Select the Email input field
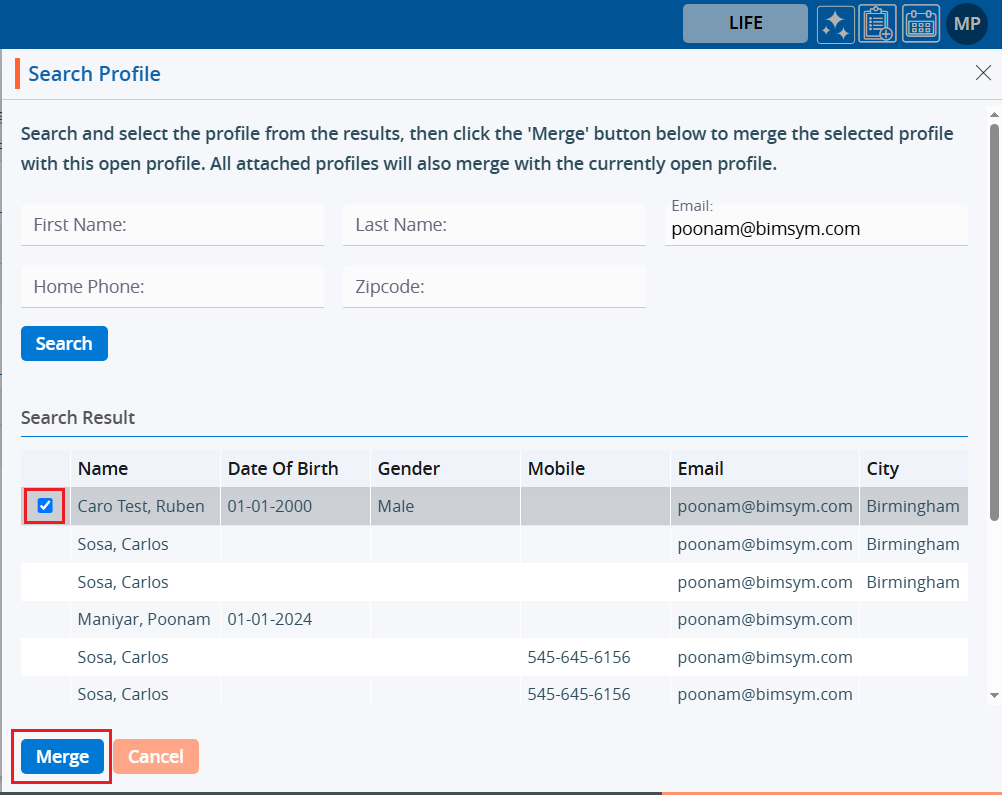 click(816, 229)
